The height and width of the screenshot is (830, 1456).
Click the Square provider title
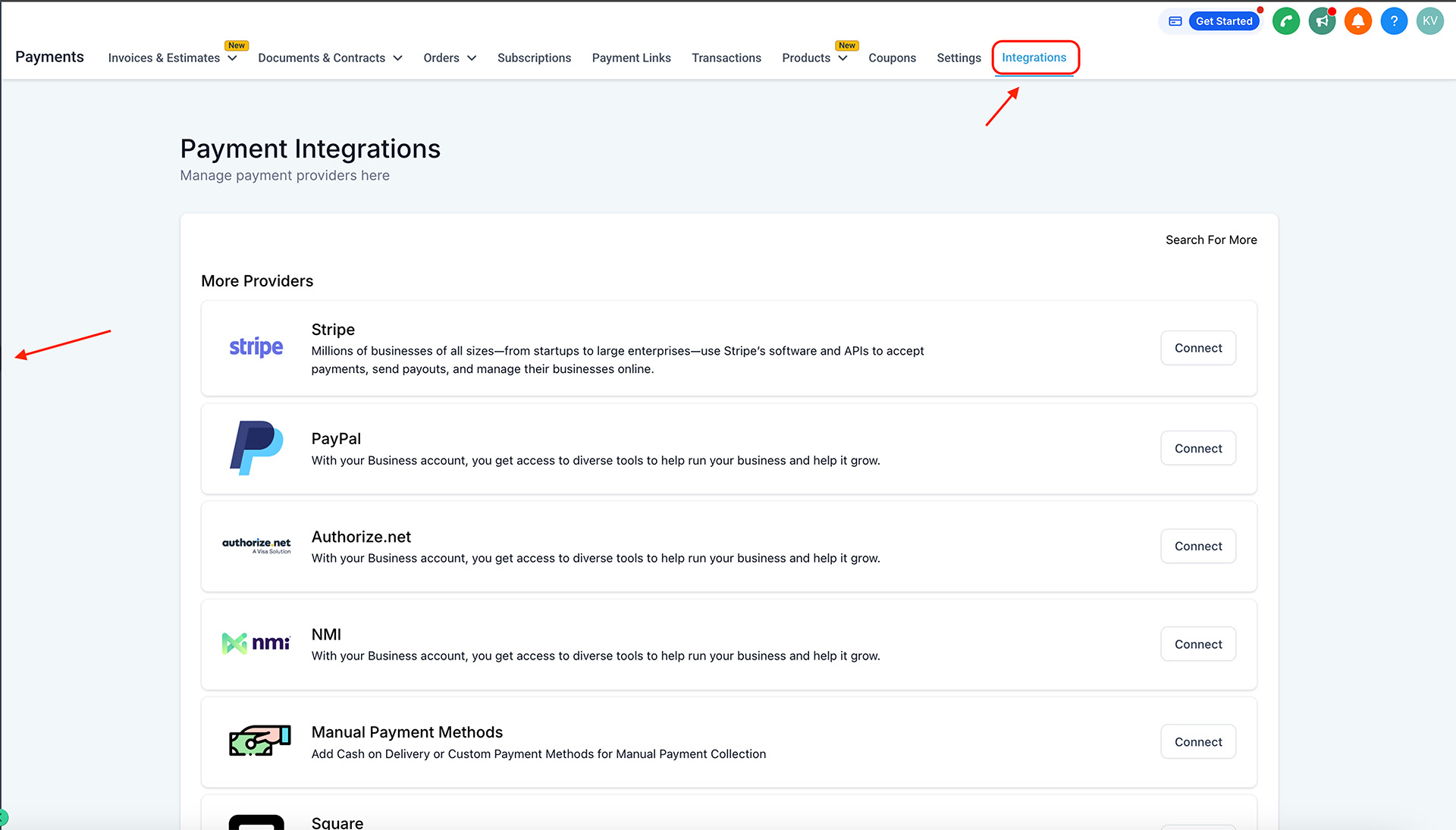click(x=337, y=822)
